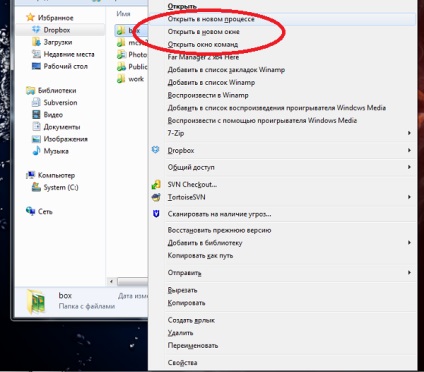Click the Загрузки folder icon

36,42
